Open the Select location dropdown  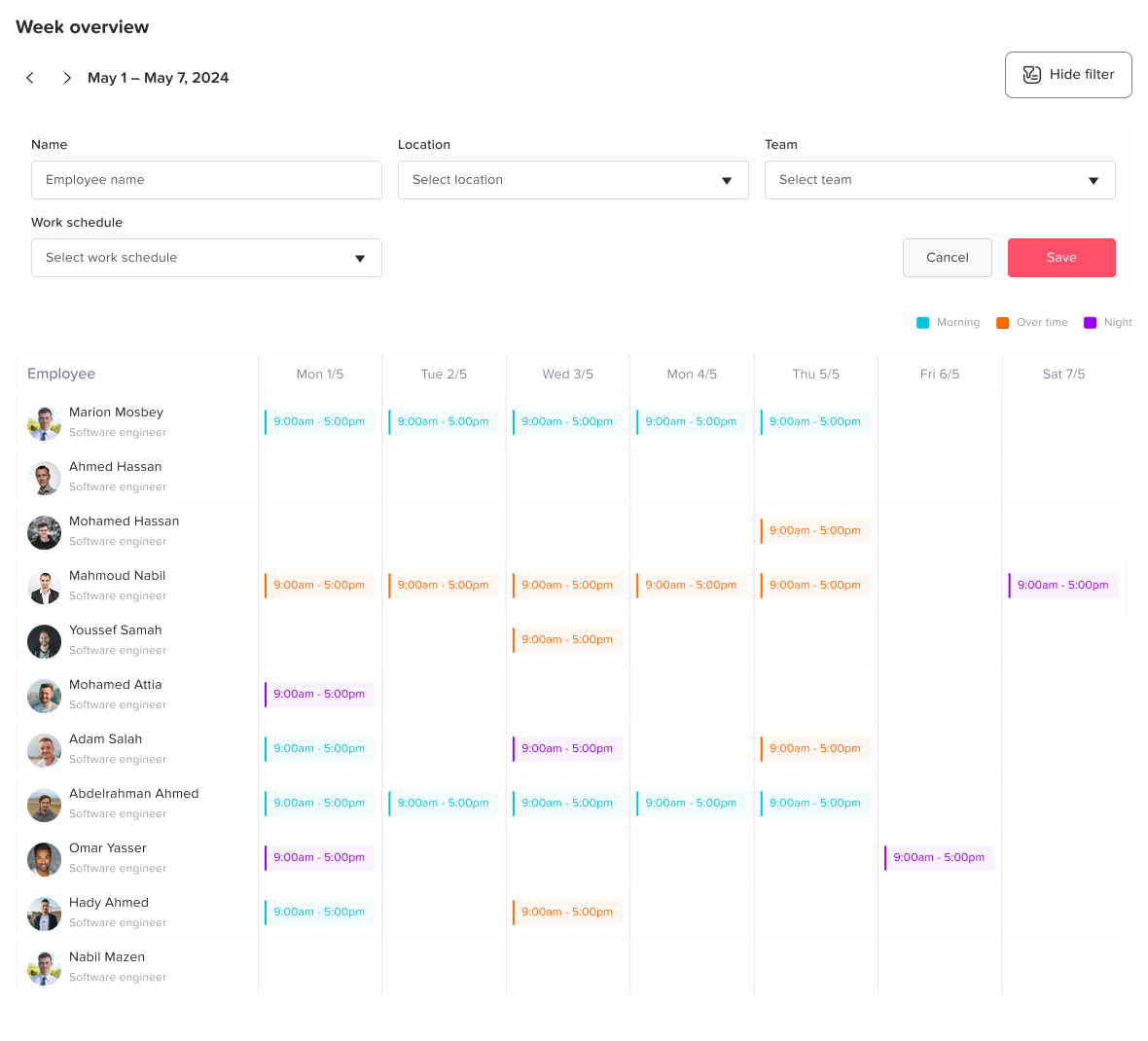573,180
